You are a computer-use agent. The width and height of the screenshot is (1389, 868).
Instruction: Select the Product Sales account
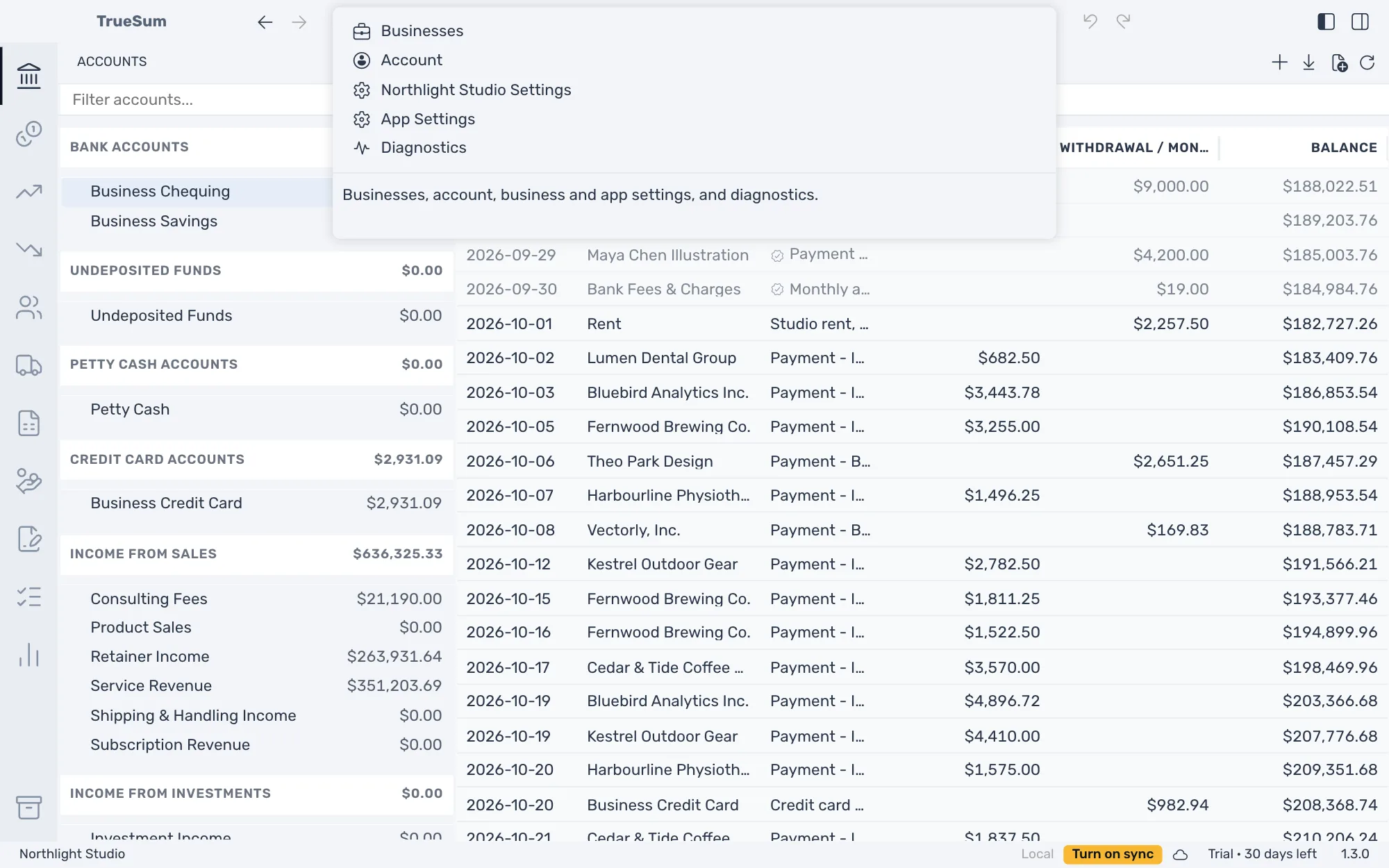coord(256,627)
